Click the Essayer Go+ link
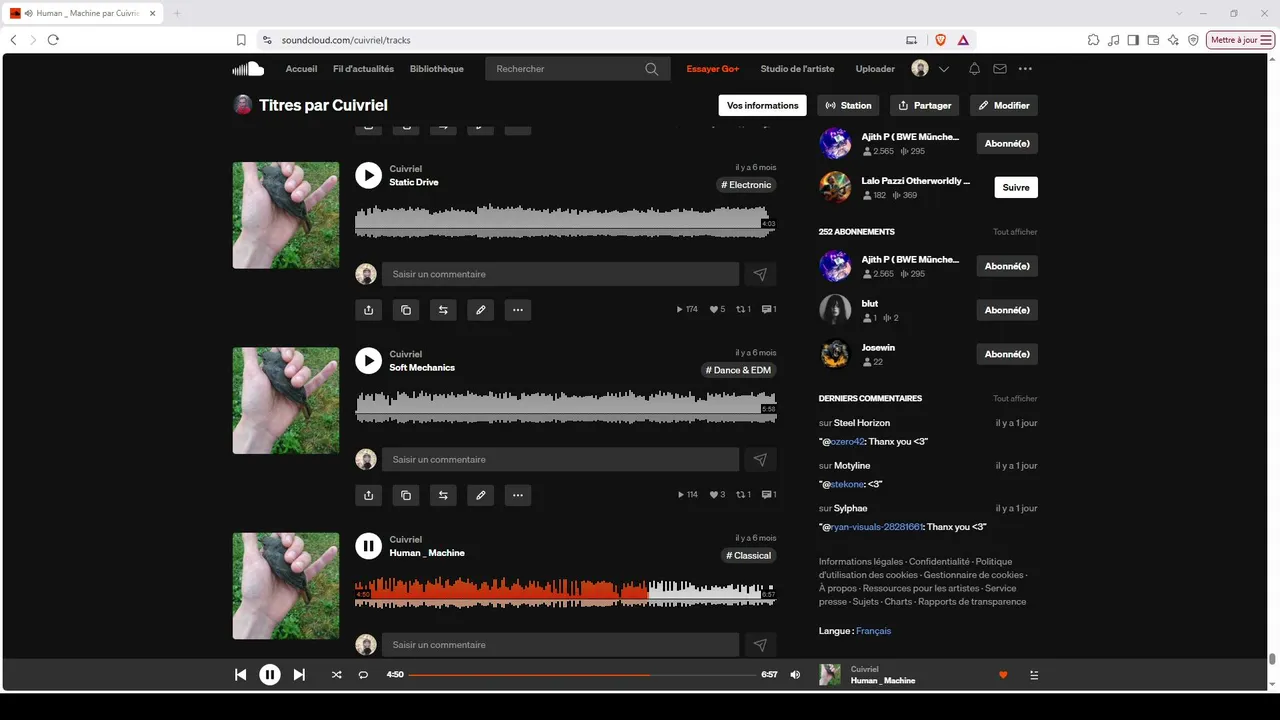This screenshot has height=720, width=1280. 713,69
